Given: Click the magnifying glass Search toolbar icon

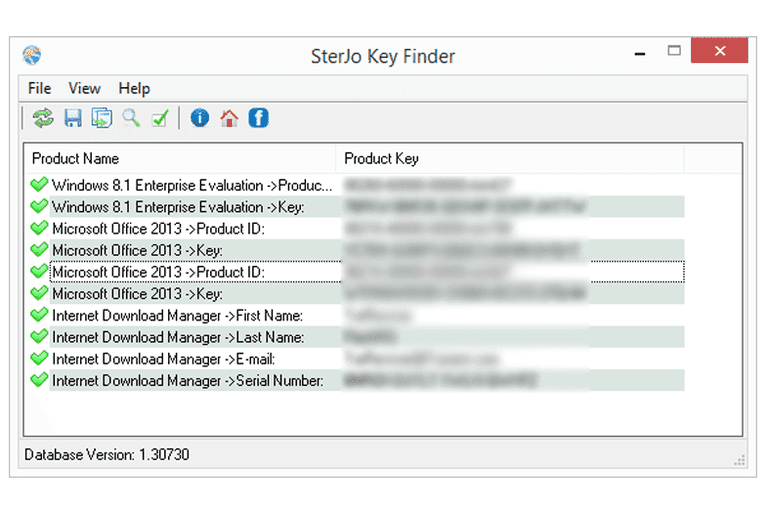Looking at the screenshot, I should 131,118.
